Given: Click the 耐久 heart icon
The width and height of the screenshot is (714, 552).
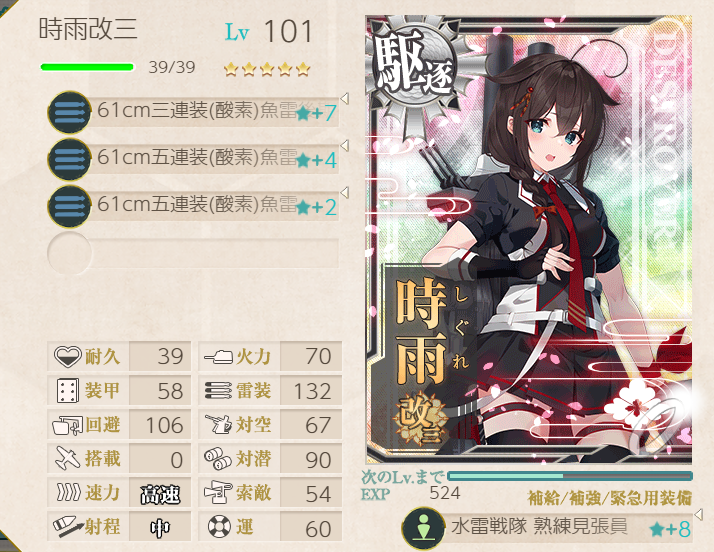Looking at the screenshot, I should 67,356.
